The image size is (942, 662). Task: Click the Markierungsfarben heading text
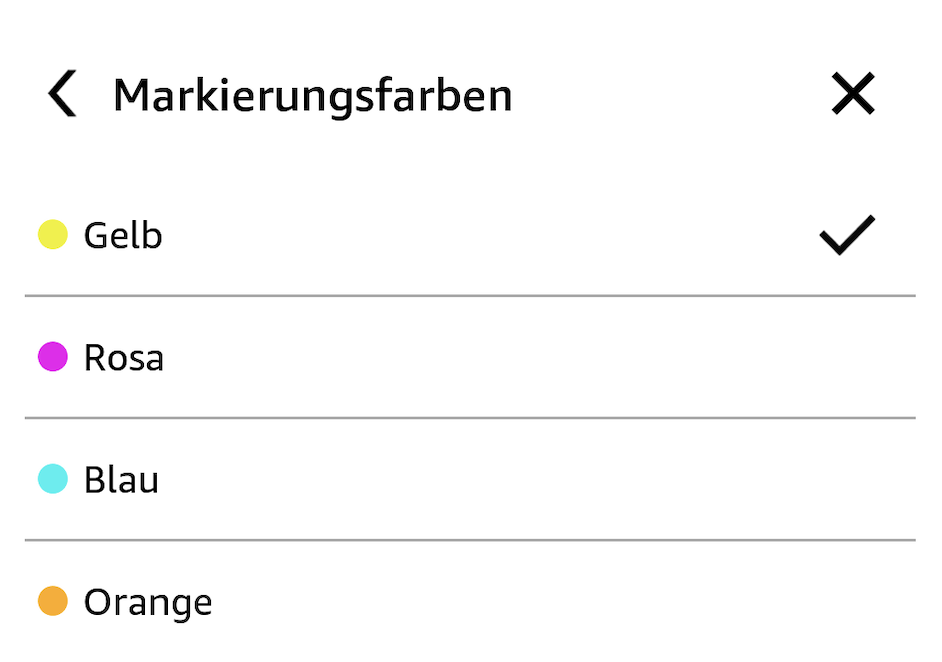click(x=312, y=96)
